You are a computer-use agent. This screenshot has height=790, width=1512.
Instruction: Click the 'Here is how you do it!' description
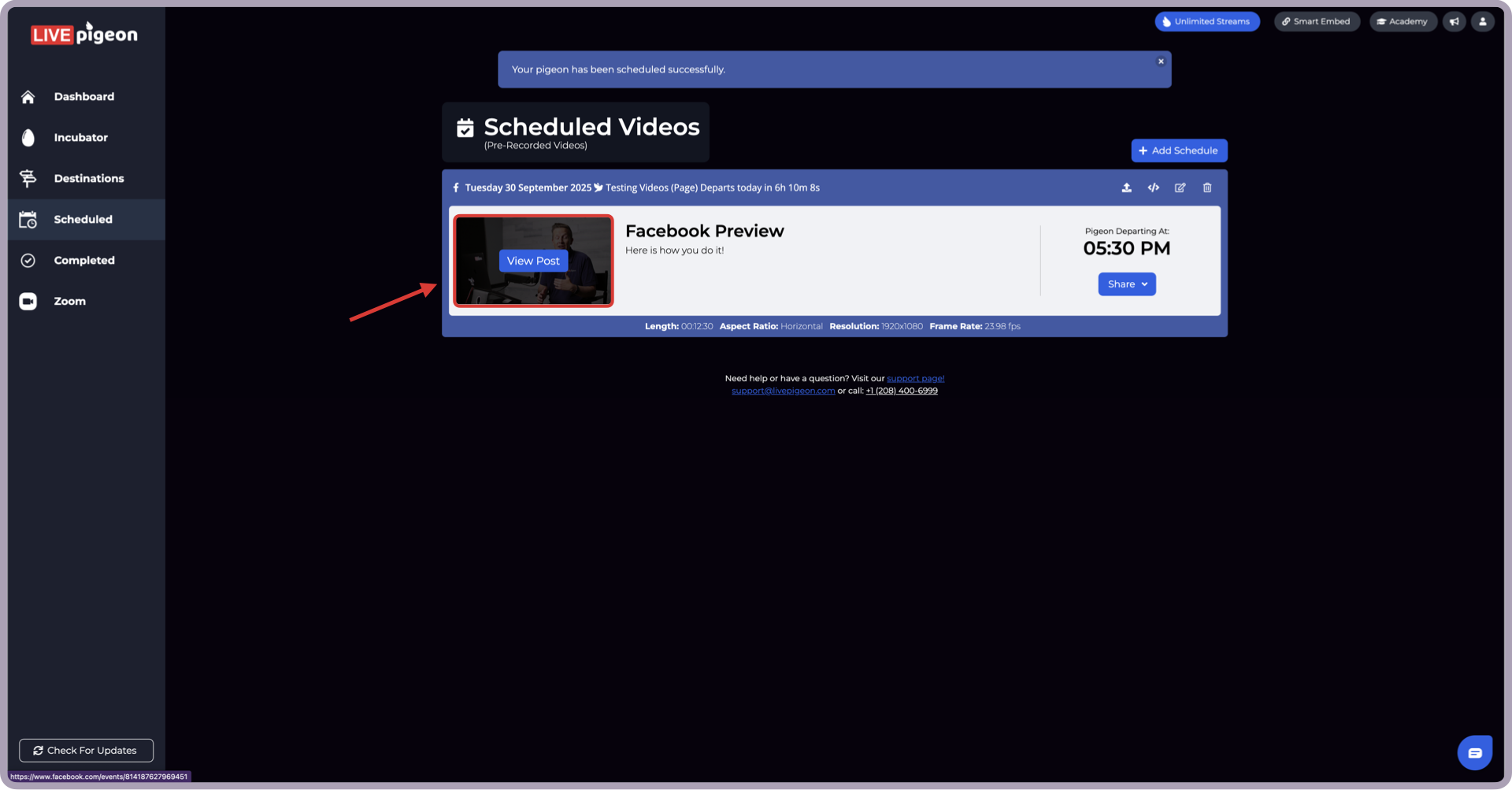(674, 250)
